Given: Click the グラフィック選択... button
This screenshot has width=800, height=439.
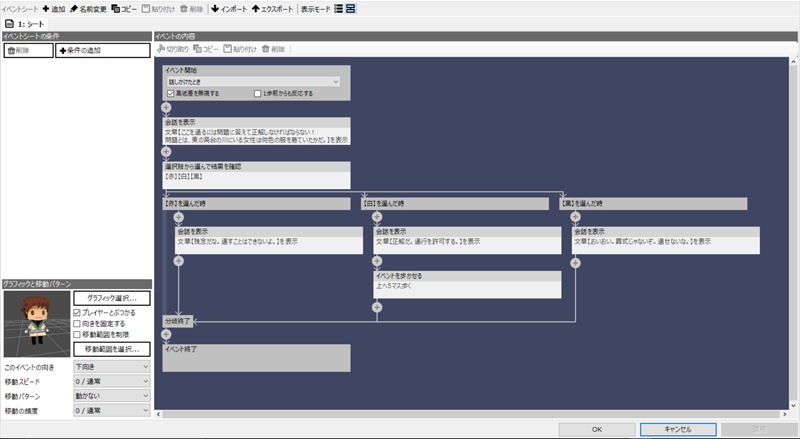Looking at the screenshot, I should pos(111,297).
